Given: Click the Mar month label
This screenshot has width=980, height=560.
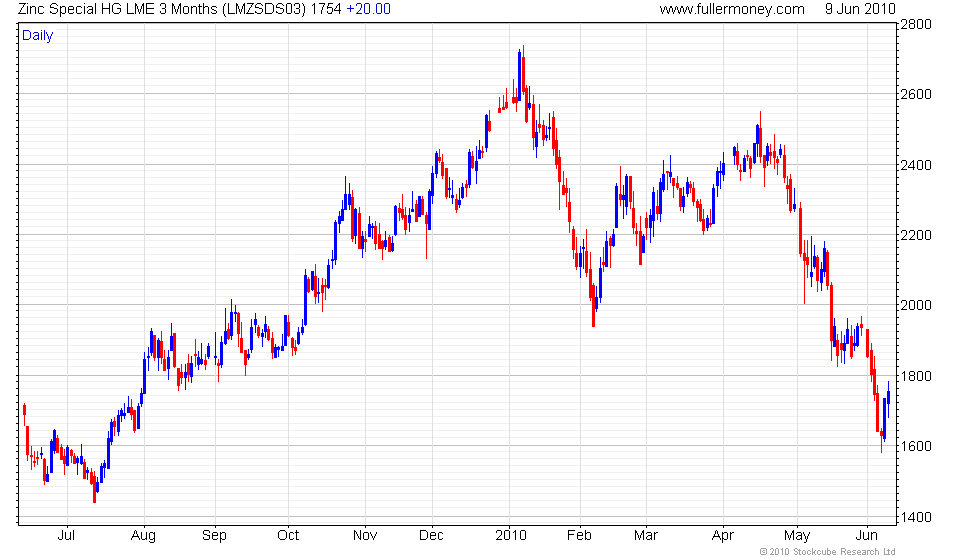Looking at the screenshot, I should click(646, 536).
